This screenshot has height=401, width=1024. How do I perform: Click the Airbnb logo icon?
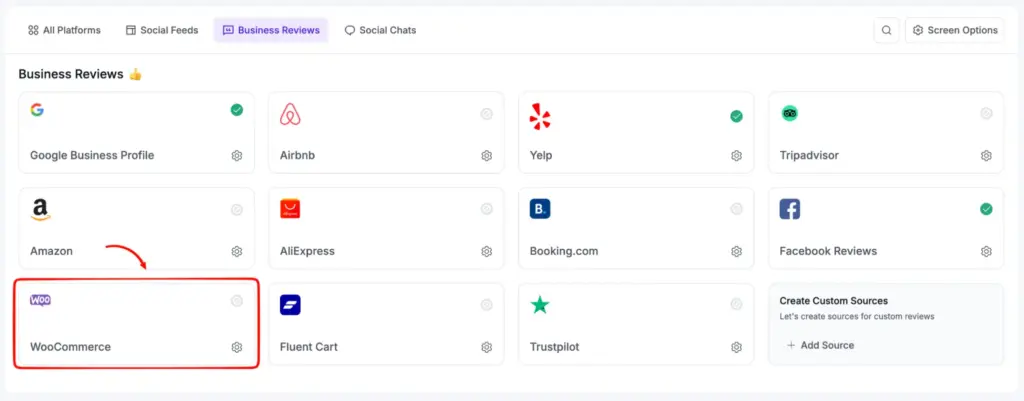click(290, 114)
